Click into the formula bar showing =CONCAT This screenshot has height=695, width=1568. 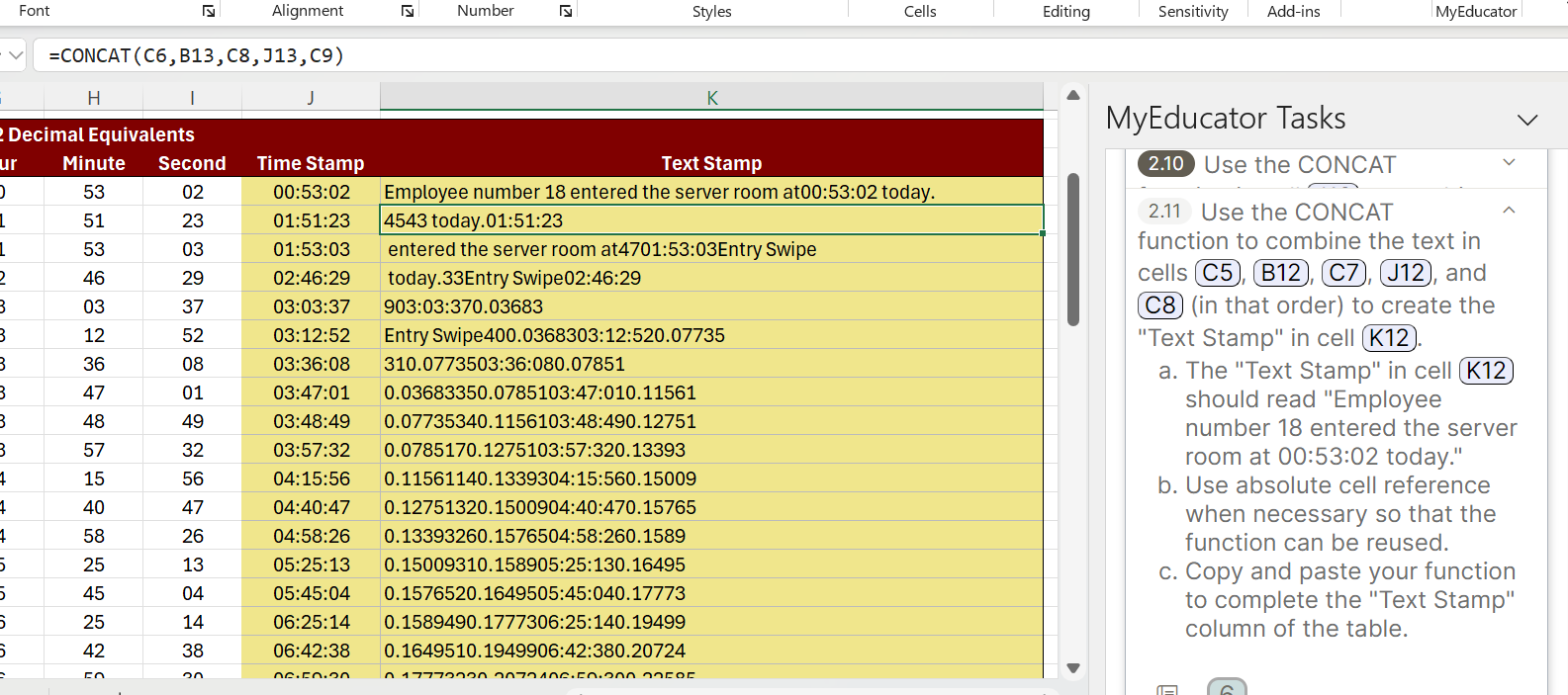[x=801, y=55]
